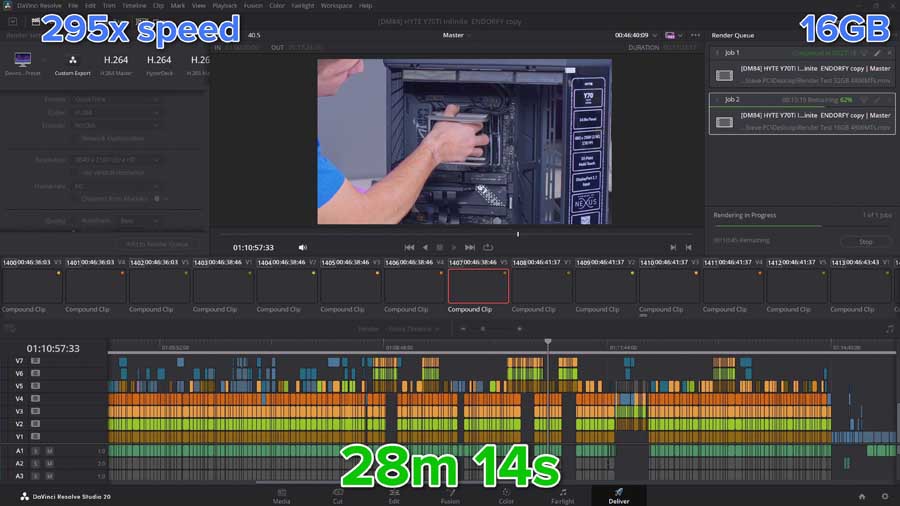Select the highlighted Compound Clip thumbnail 1407

478,286
